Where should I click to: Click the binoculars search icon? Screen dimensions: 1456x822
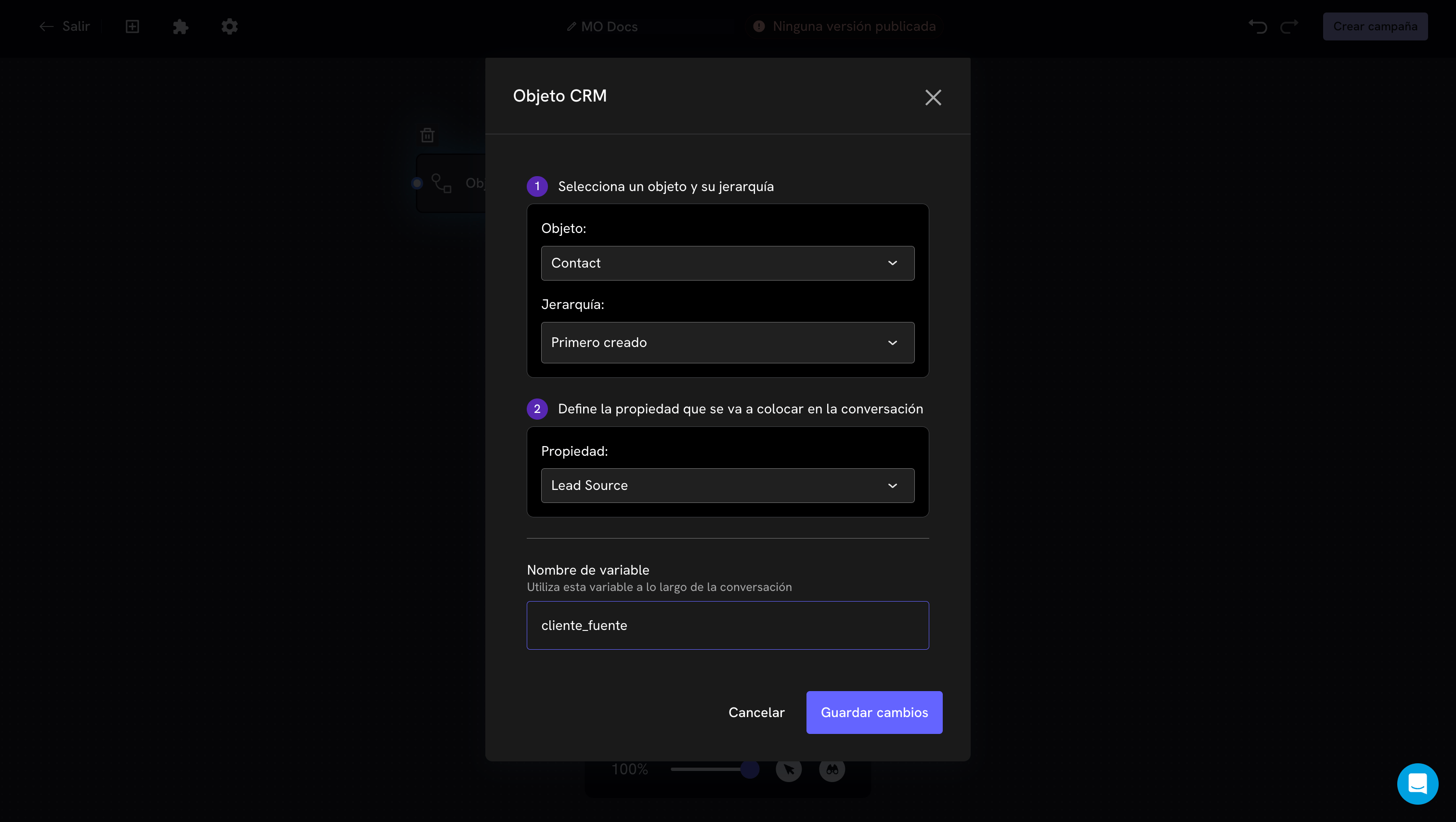(x=832, y=769)
